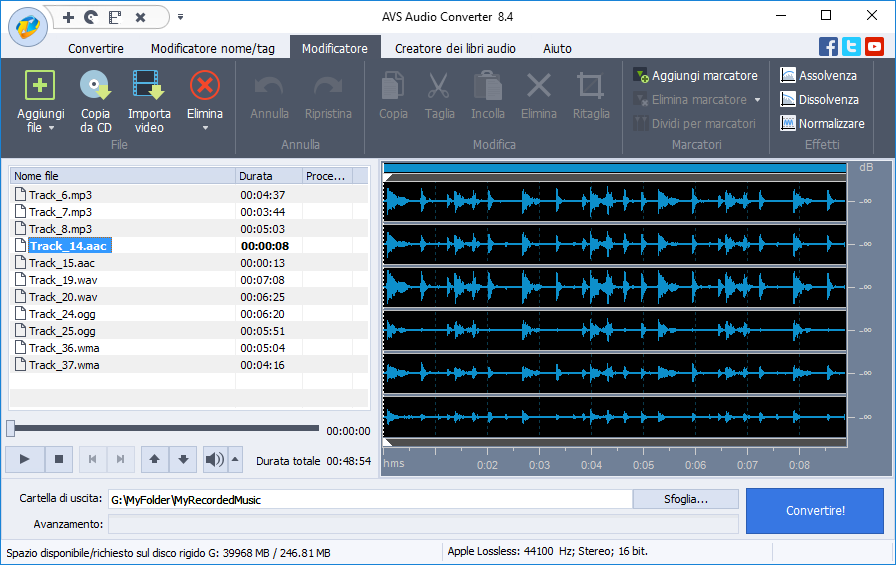Select Track_37.wma in the list
Viewport: 896px width, 565px height.
pos(189,365)
